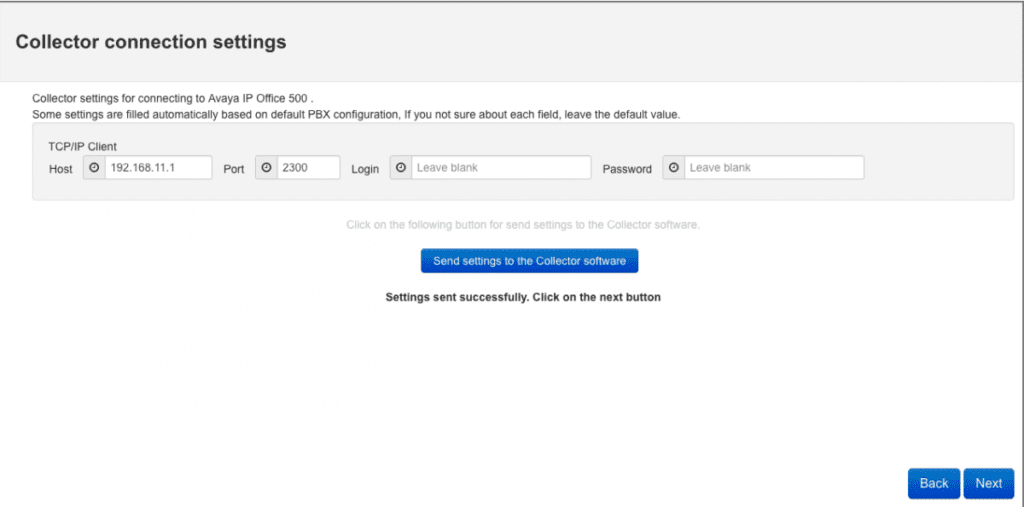The image size is (1024, 507).
Task: Click the Password label text
Action: [x=627, y=169]
